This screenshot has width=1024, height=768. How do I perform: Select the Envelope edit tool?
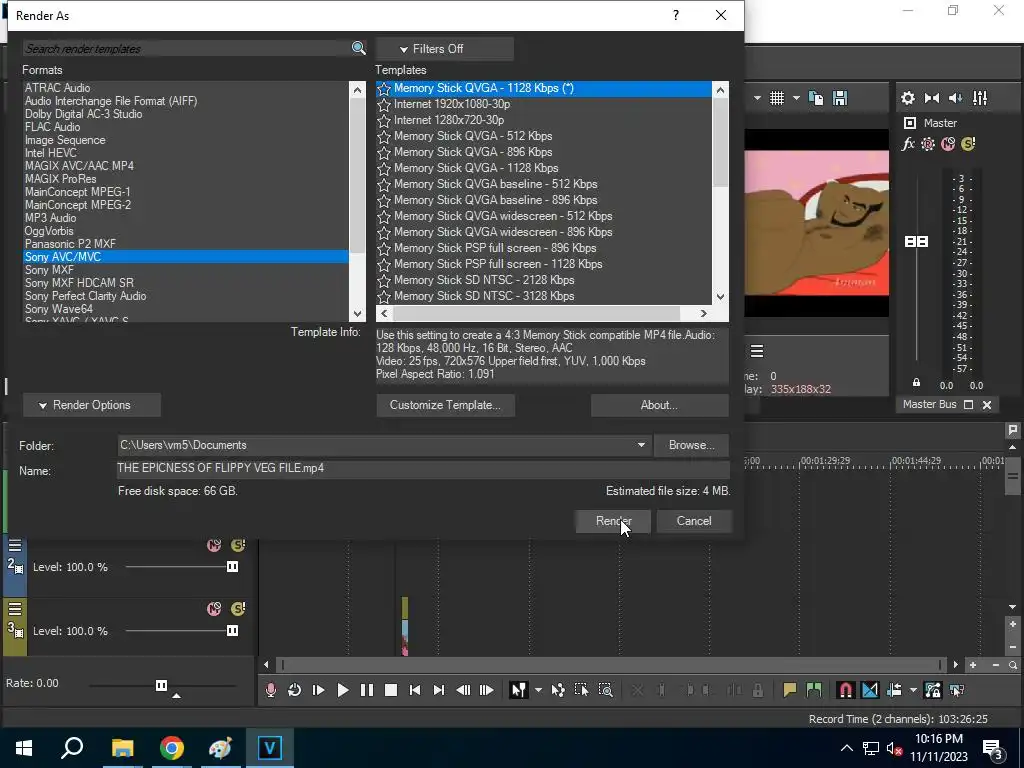558,690
